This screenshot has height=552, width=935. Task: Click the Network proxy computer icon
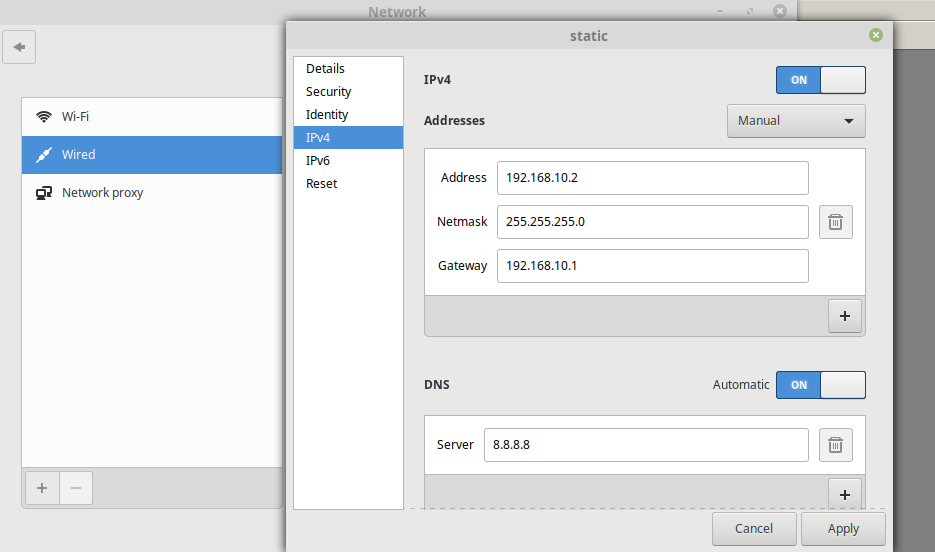click(x=44, y=193)
